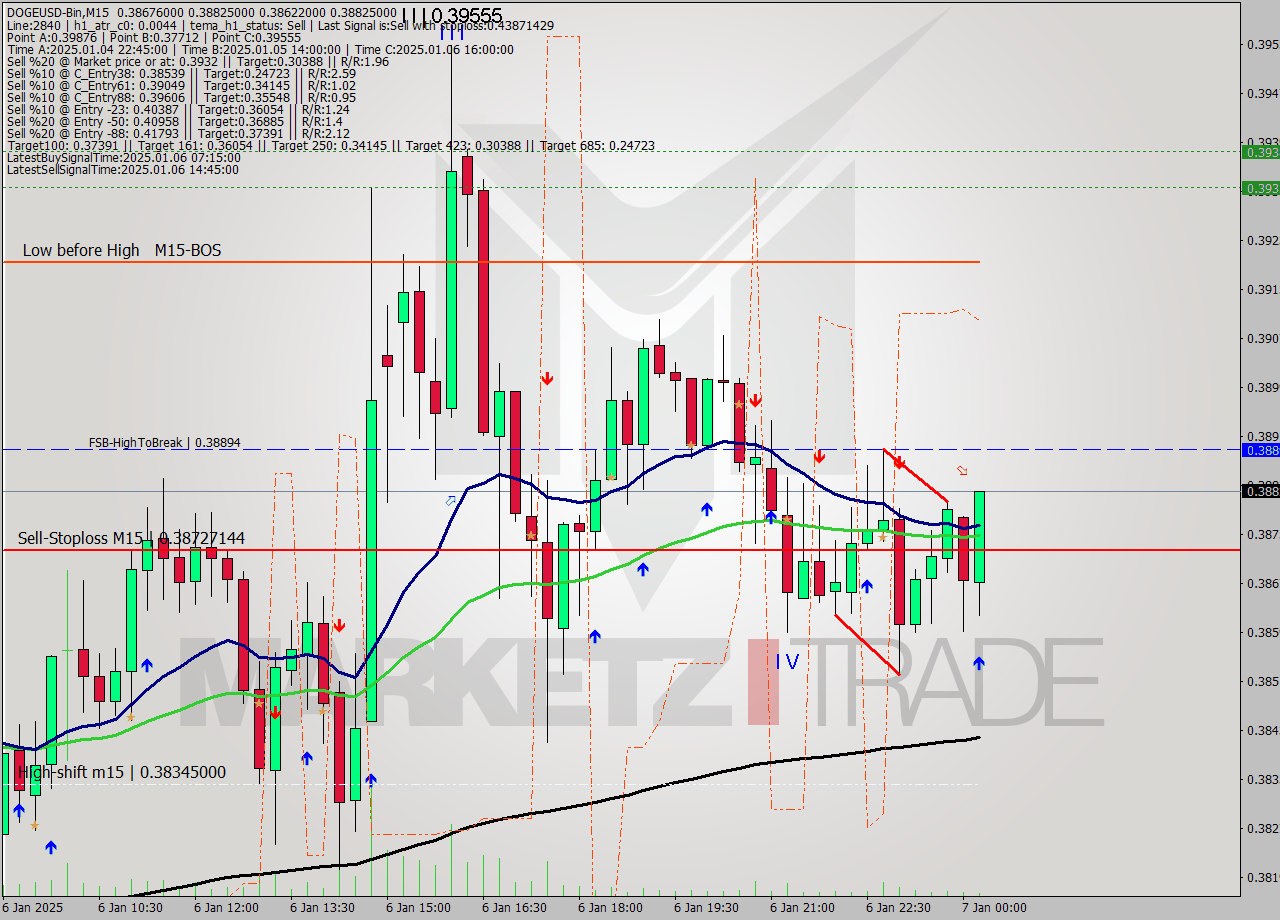Click the black 0.388 current price tag
Screen dimensions: 1280x920
(1260, 490)
